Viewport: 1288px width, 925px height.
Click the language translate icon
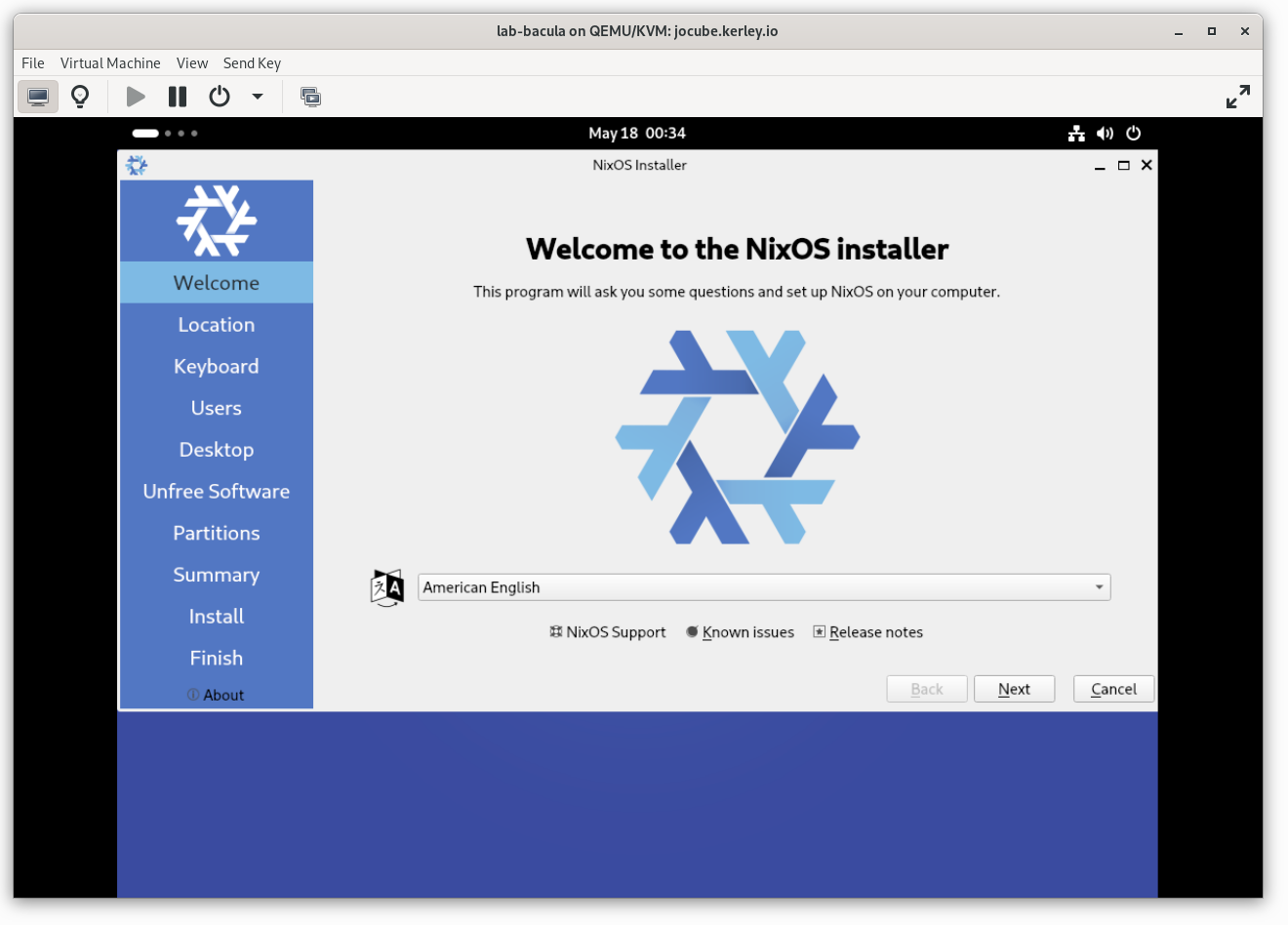(387, 587)
